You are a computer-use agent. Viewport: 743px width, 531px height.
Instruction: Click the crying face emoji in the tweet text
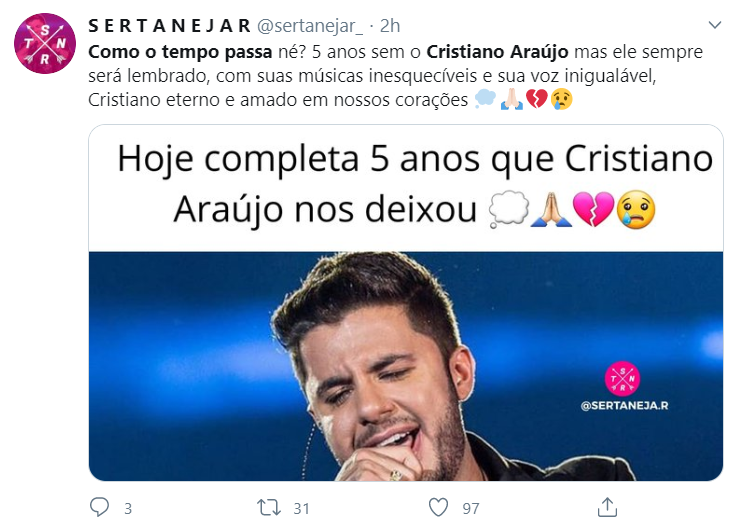click(x=562, y=99)
